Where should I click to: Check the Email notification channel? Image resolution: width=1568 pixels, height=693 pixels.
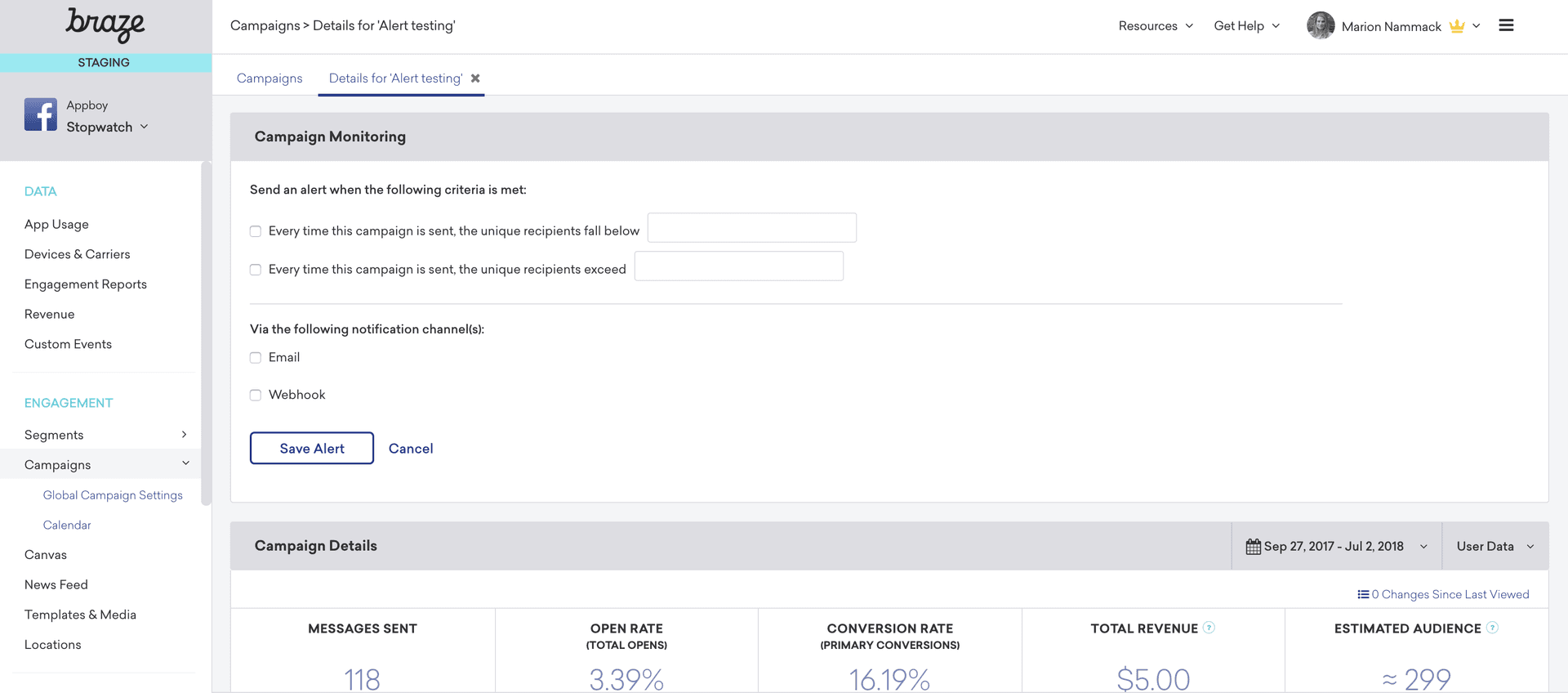click(x=256, y=358)
